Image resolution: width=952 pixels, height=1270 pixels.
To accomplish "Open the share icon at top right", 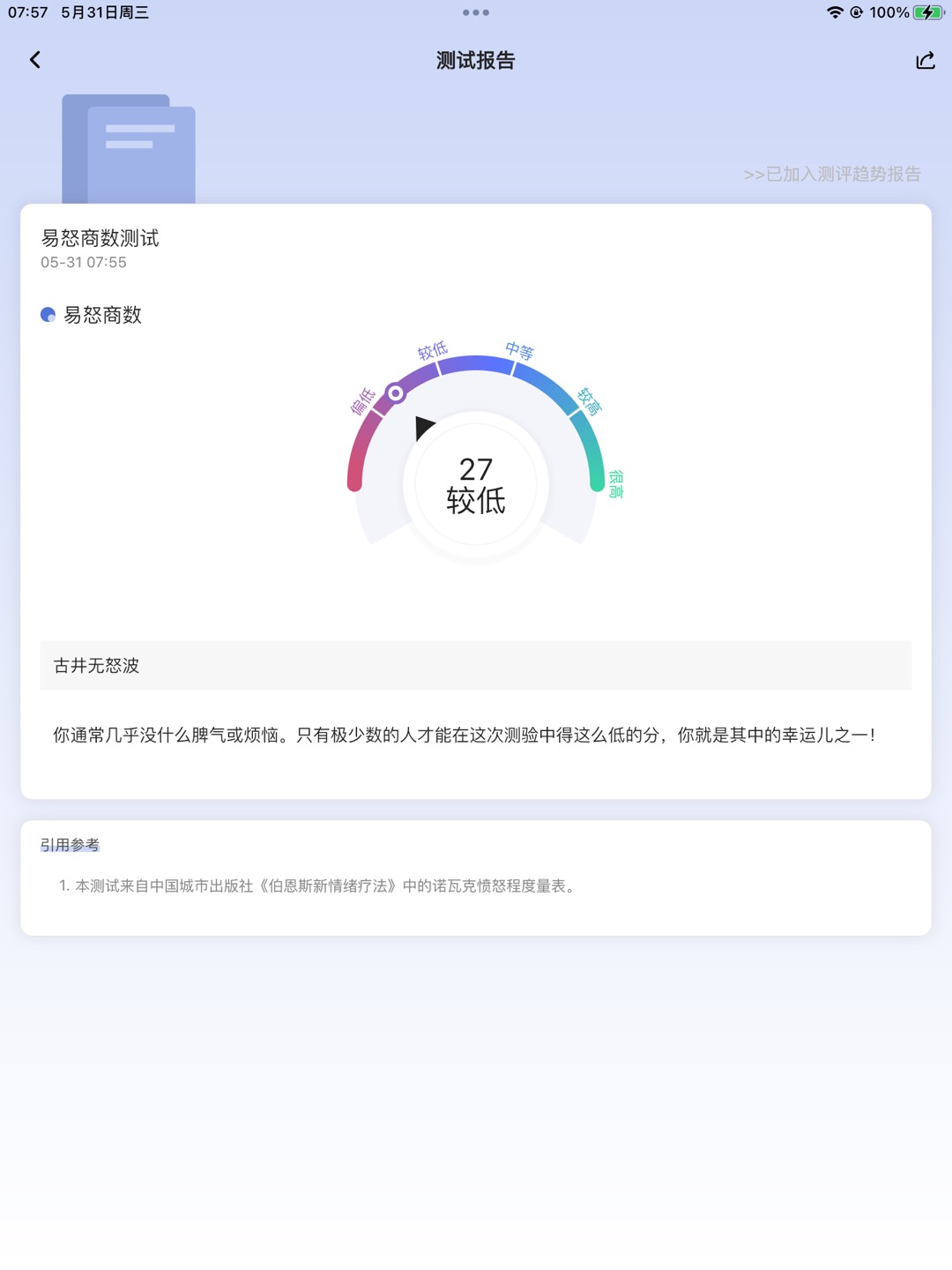I will point(925,60).
